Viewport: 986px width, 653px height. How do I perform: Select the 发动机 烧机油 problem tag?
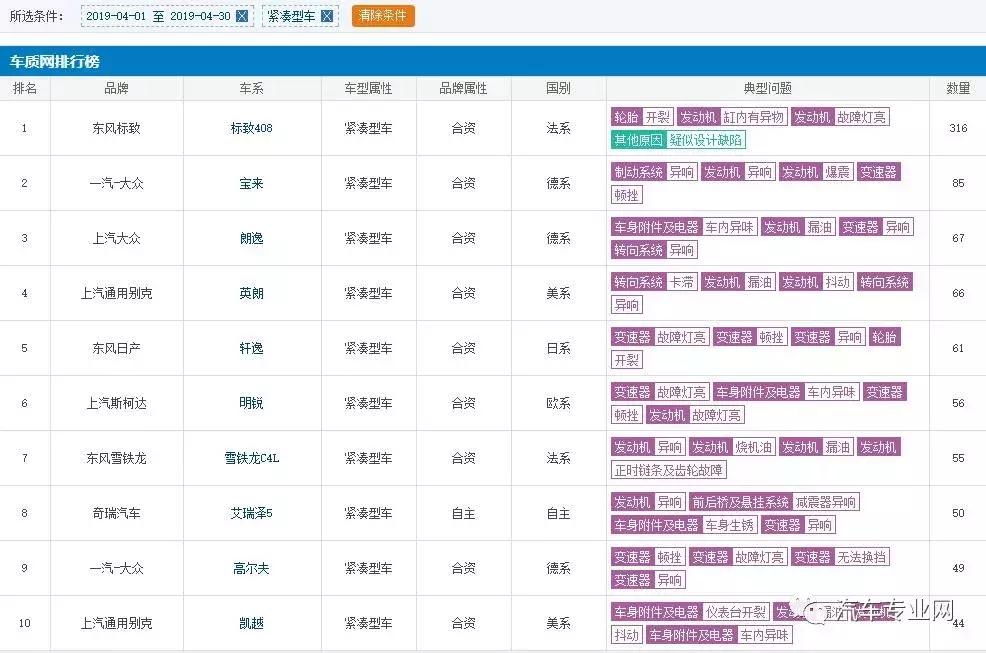coord(732,447)
